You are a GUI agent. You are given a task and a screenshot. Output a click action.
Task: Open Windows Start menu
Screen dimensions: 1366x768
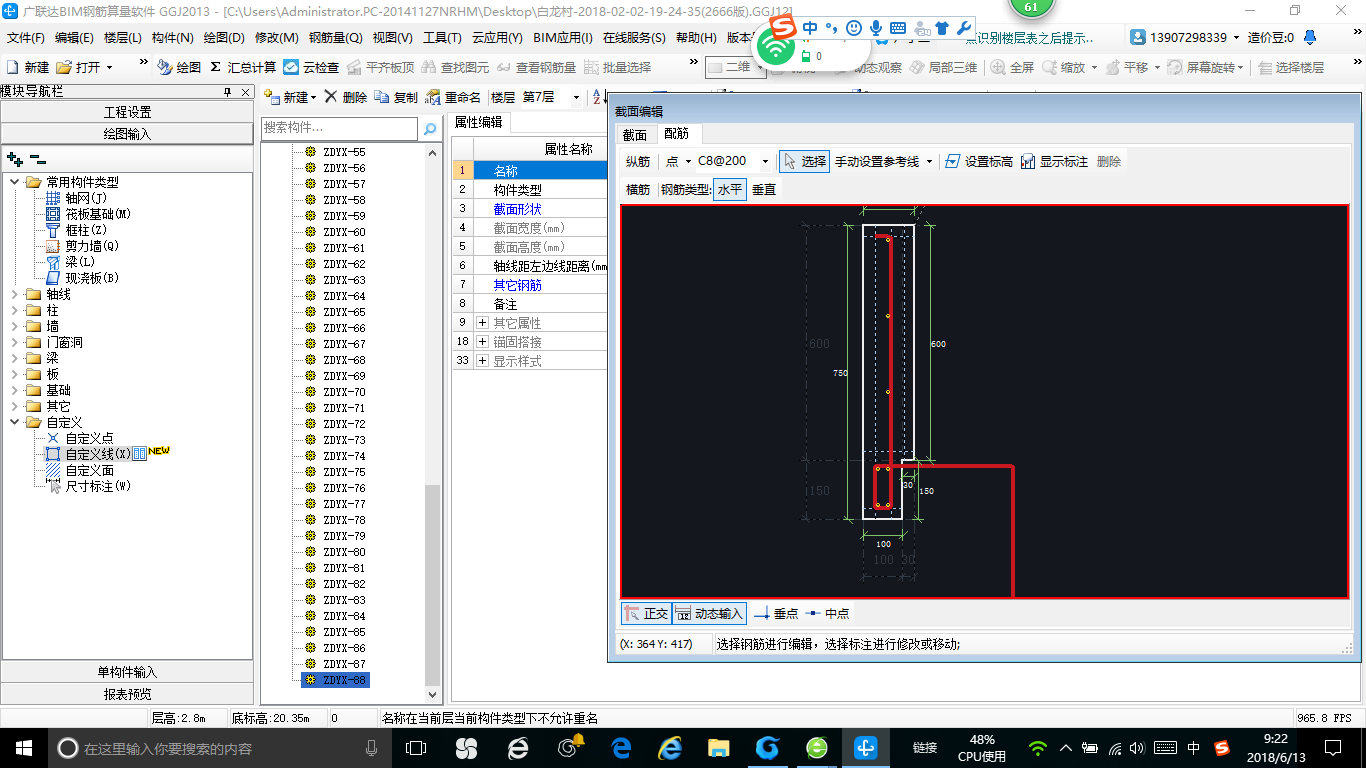(23, 747)
